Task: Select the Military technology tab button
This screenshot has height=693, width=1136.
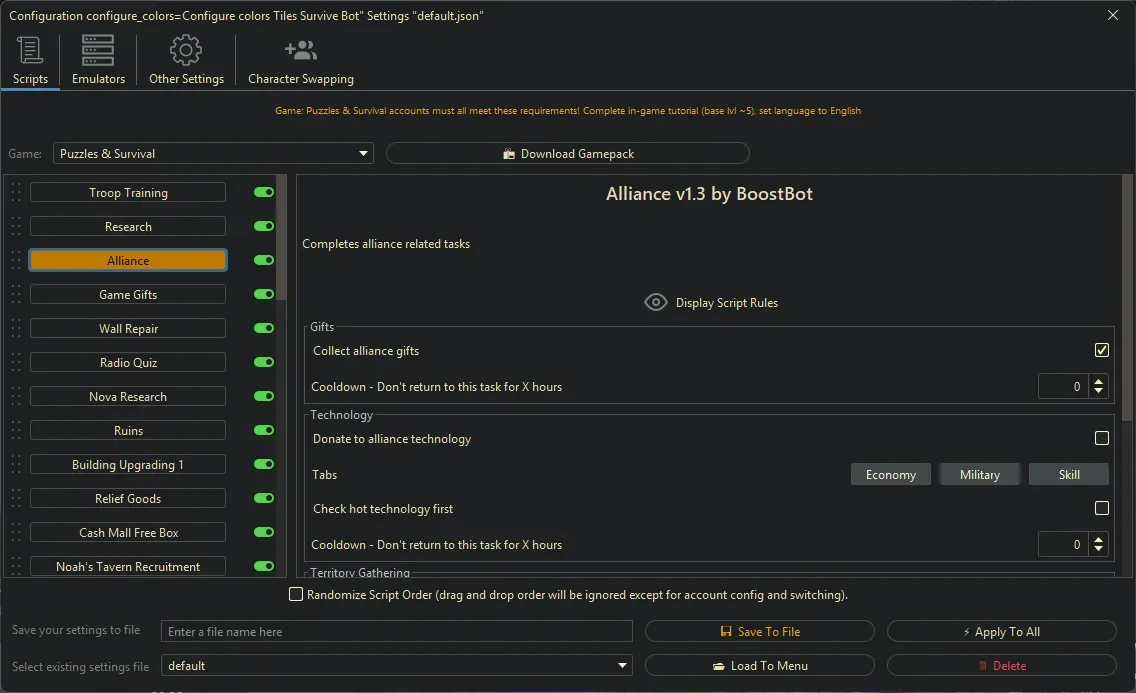Action: pyautogui.click(x=979, y=475)
